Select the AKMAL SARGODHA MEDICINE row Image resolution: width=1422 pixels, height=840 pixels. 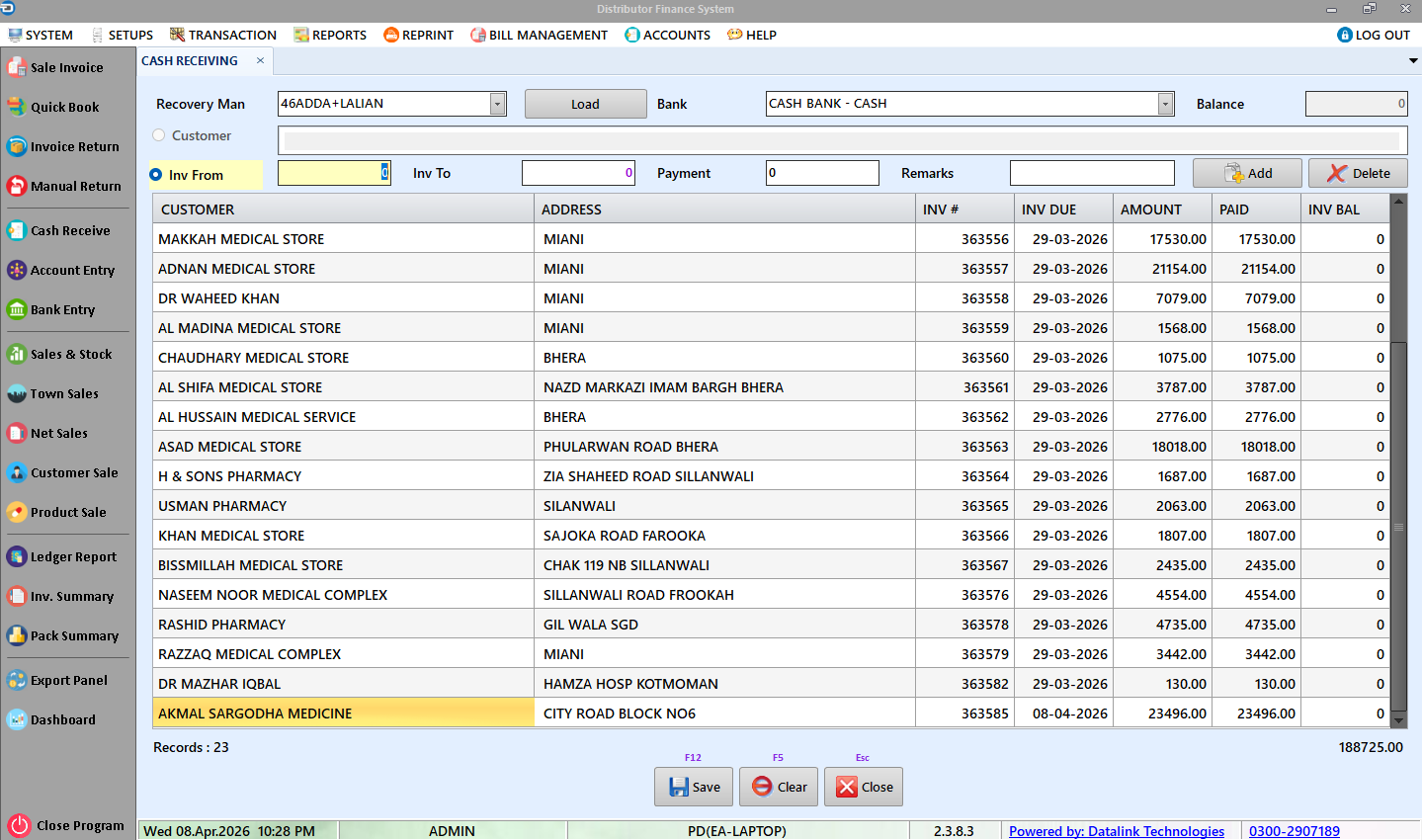coord(772,714)
